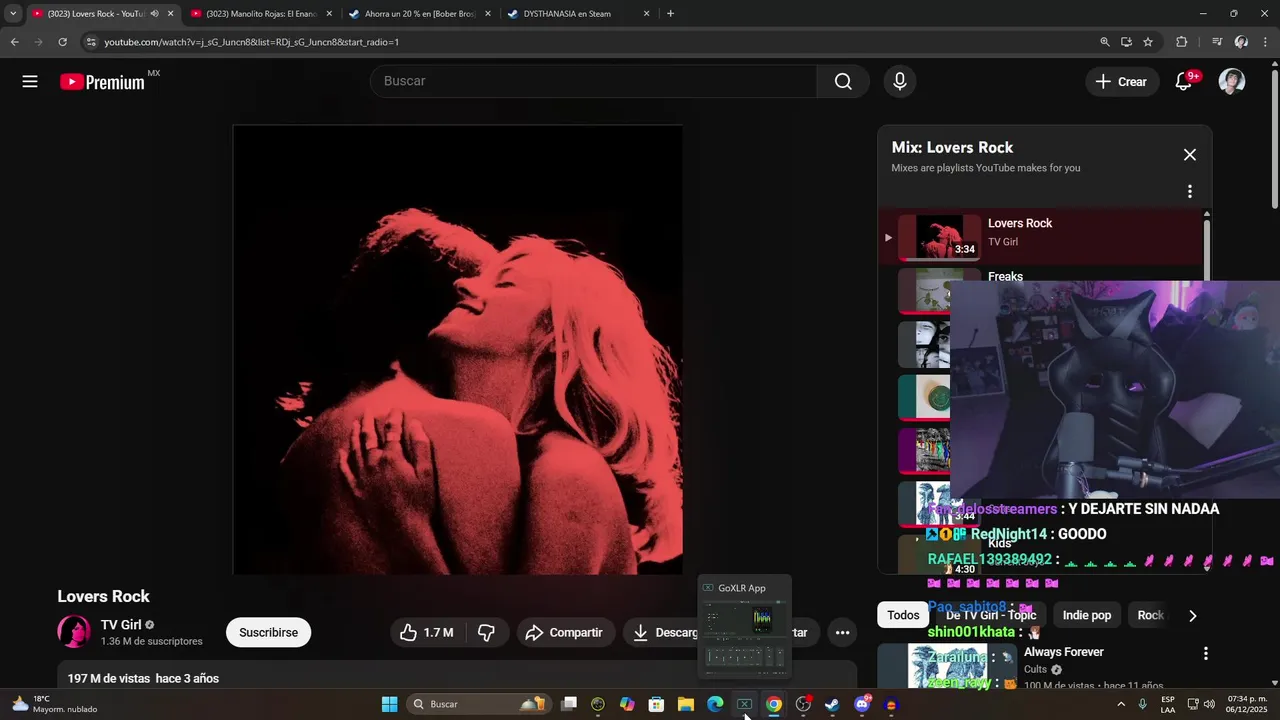Open Chrome three-dot menu

(x=1266, y=42)
